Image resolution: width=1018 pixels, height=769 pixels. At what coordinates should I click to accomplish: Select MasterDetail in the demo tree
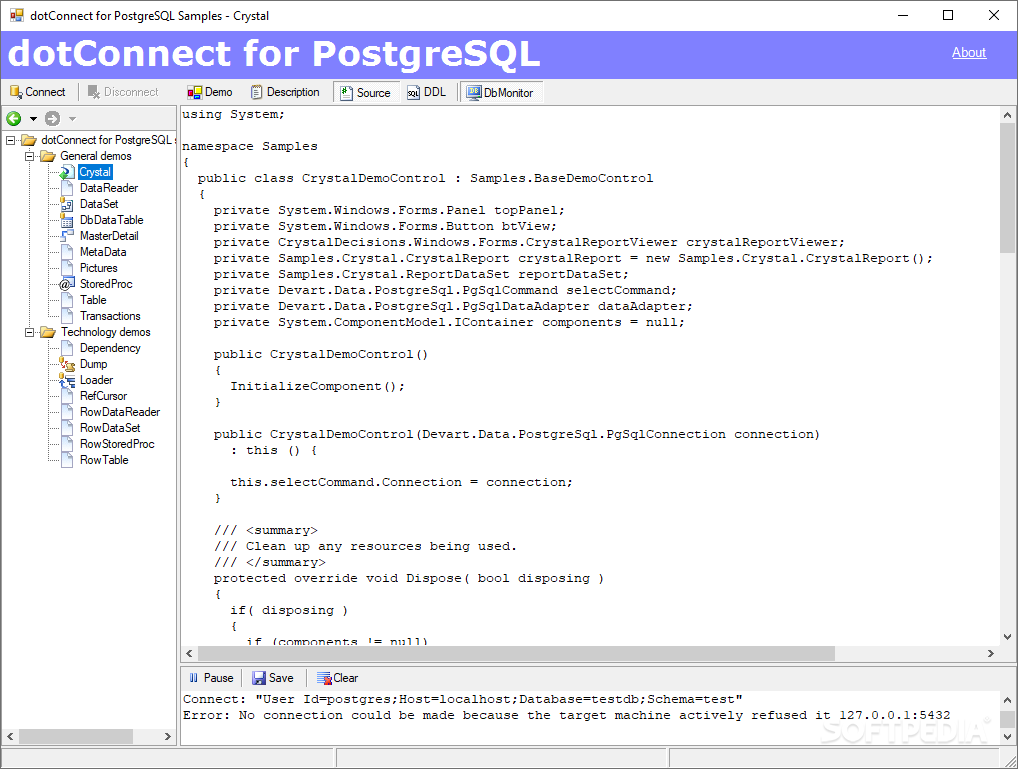pyautogui.click(x=109, y=236)
